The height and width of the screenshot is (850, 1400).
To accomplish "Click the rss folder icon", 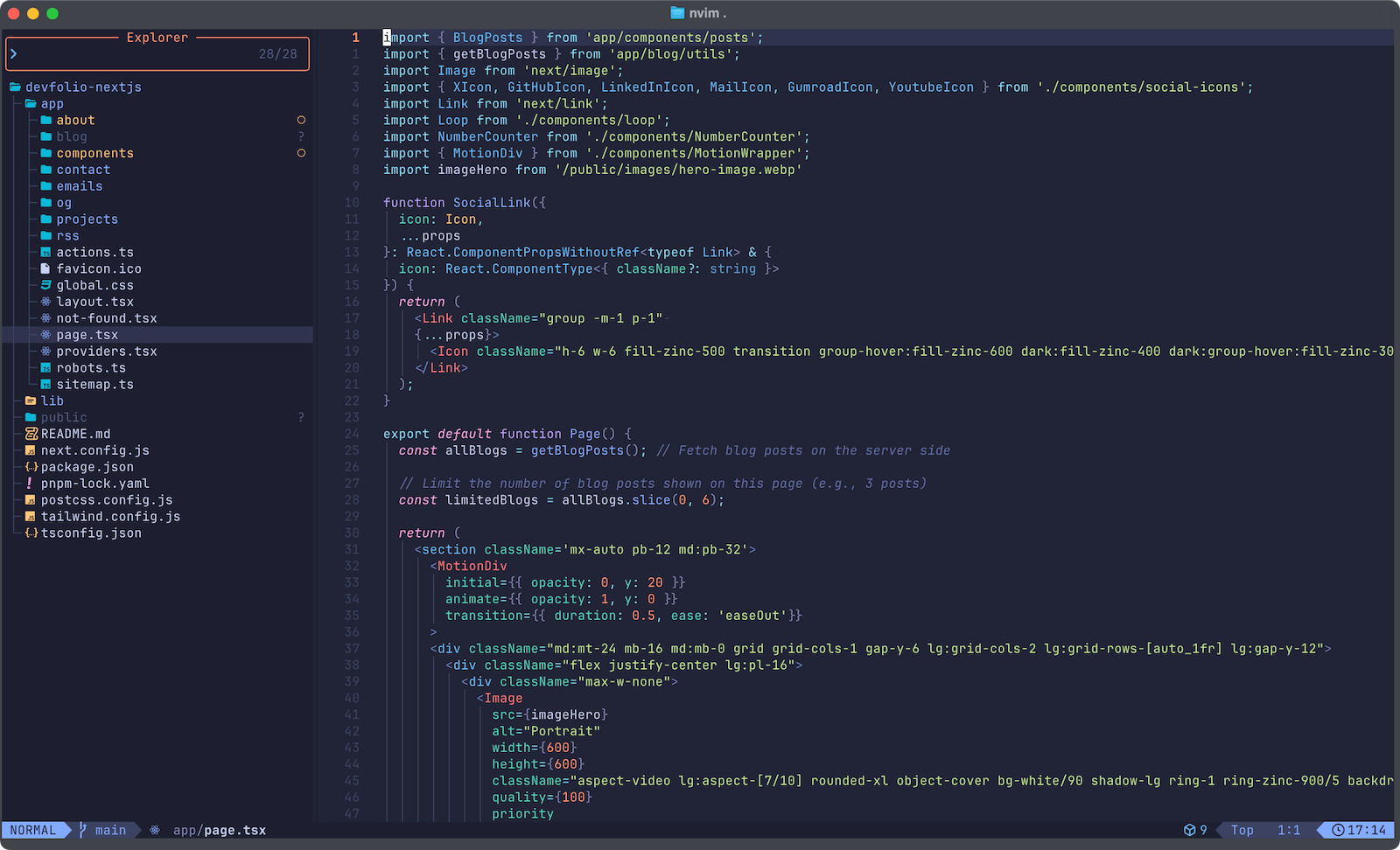I will tap(46, 236).
